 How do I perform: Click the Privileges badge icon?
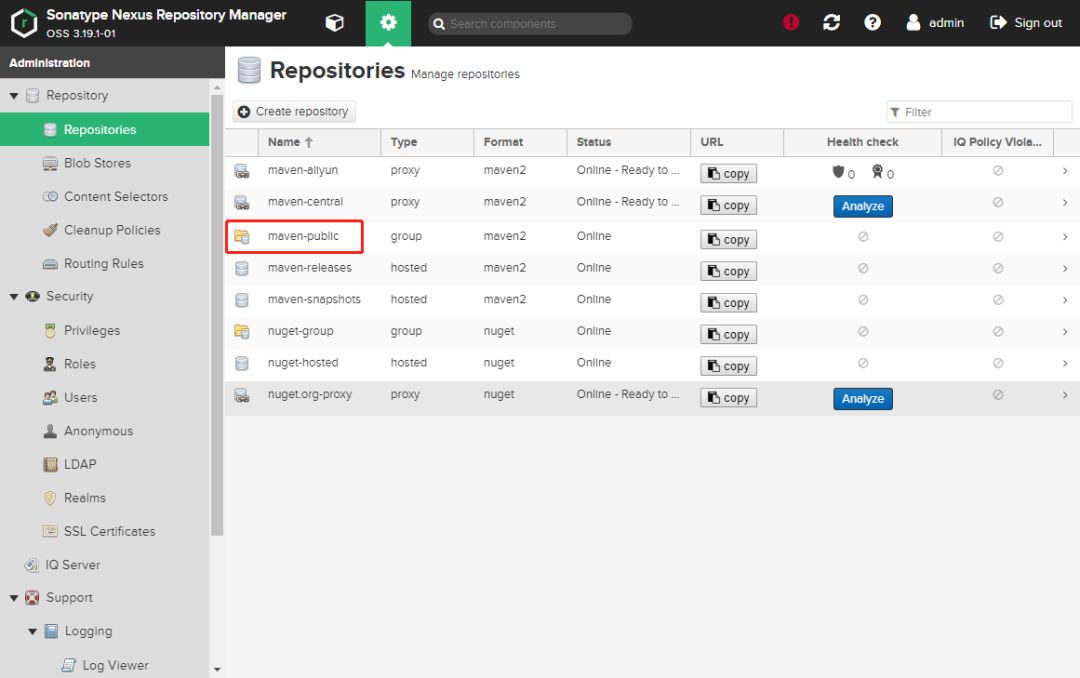(50, 331)
